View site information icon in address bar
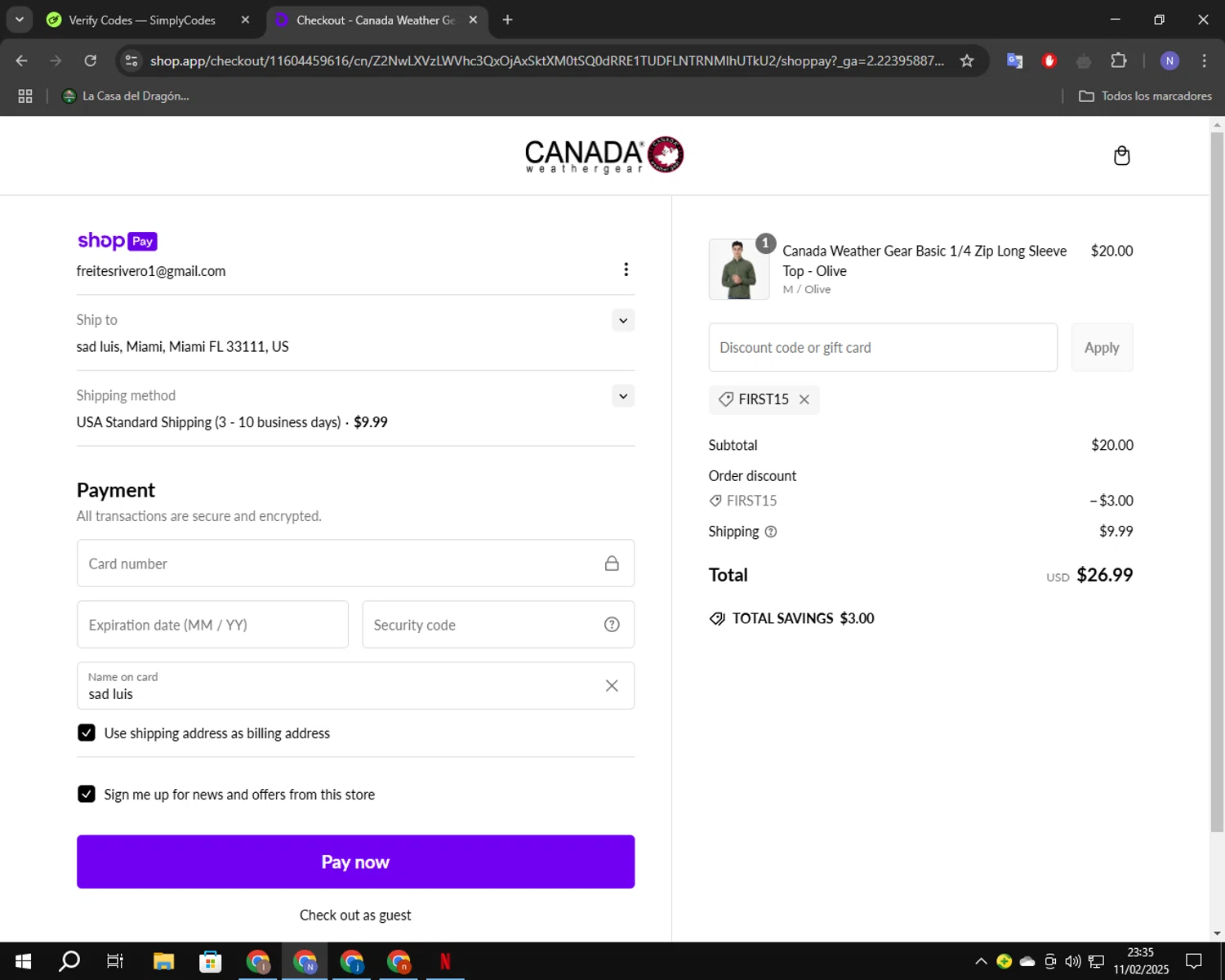The height and width of the screenshot is (980, 1225). tap(131, 60)
